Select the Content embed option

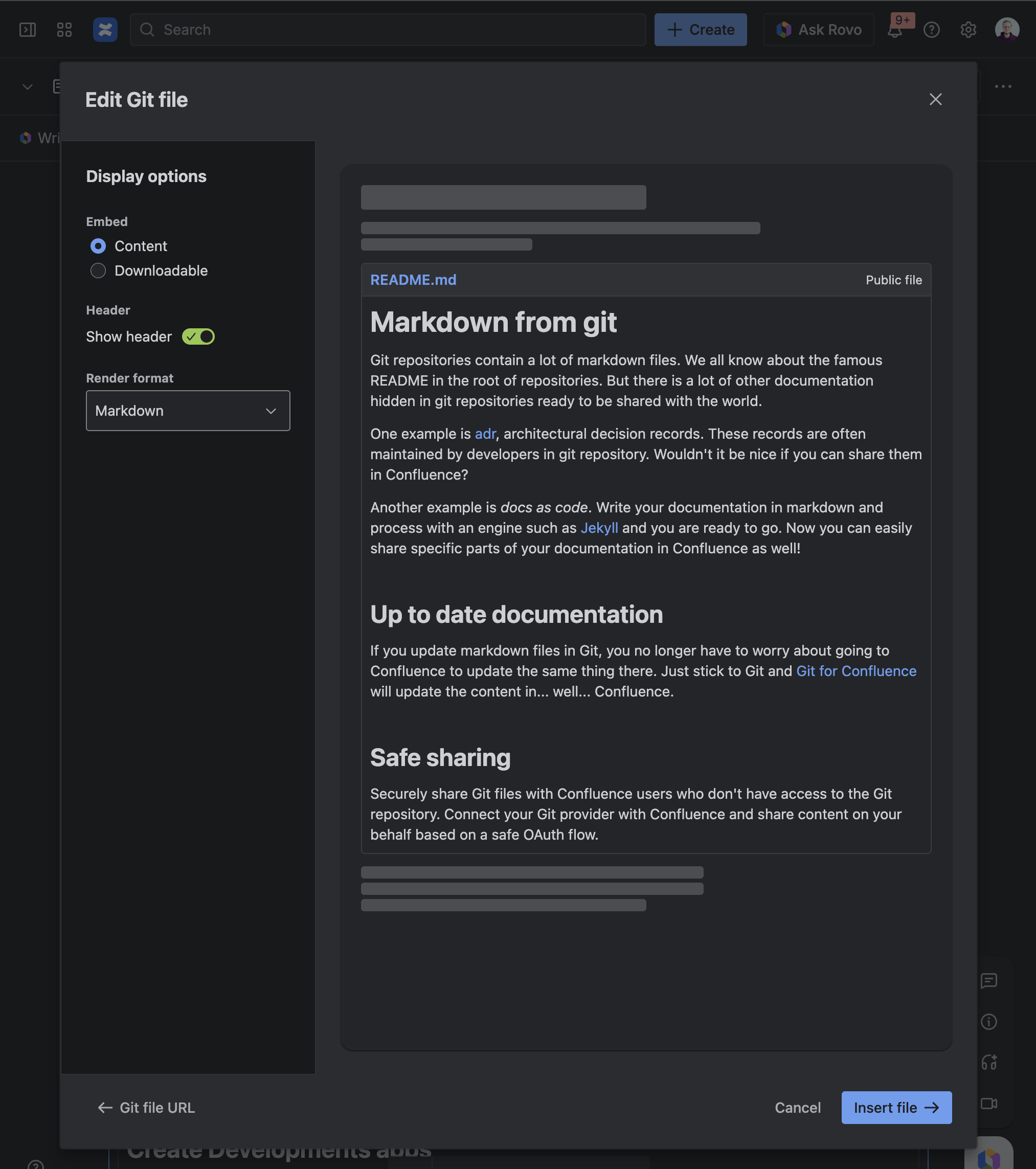click(98, 246)
